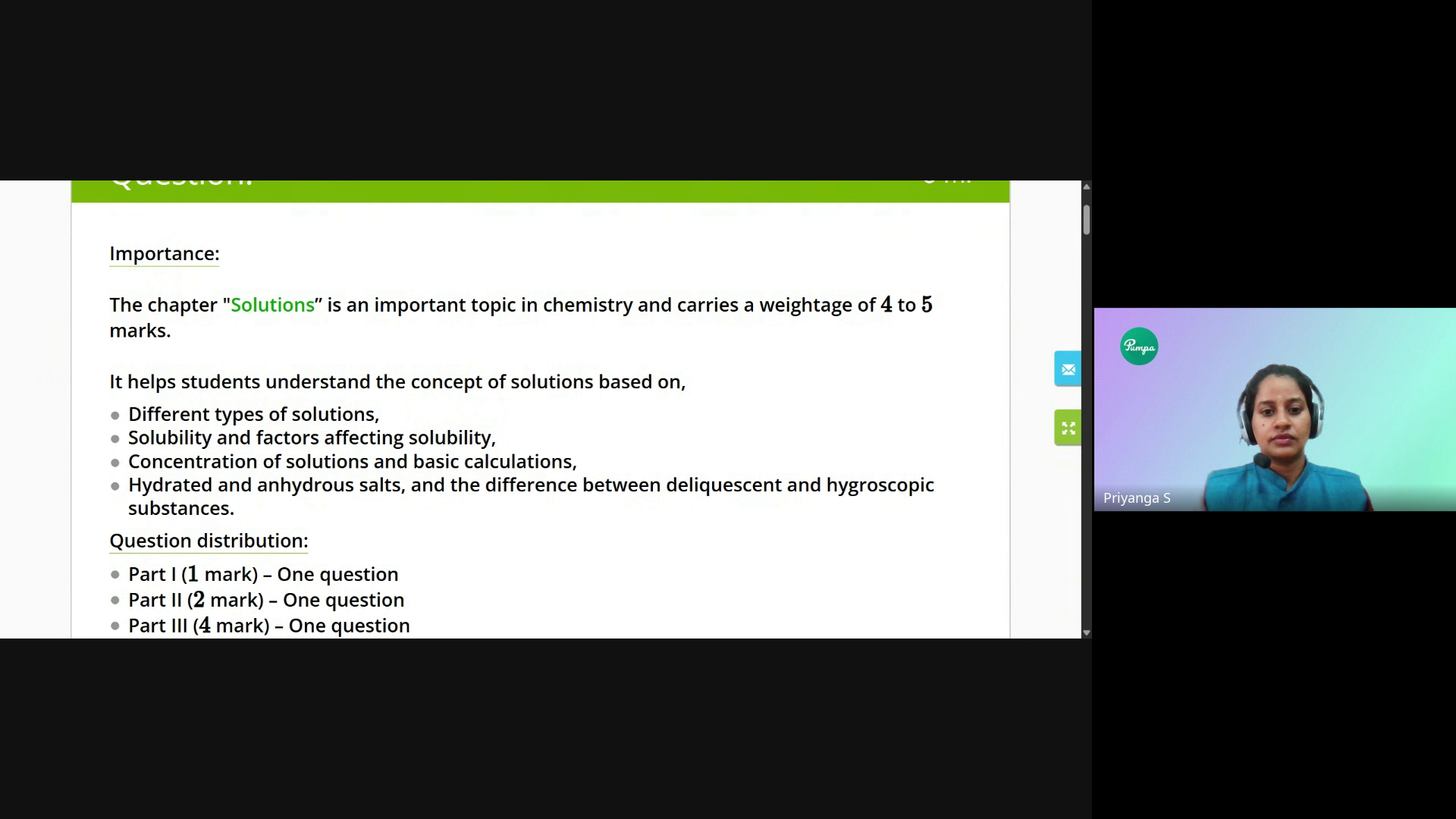Screen dimensions: 1456x819
Task: Select 'Part III (4 mark) – One question' line
Action: click(268, 626)
